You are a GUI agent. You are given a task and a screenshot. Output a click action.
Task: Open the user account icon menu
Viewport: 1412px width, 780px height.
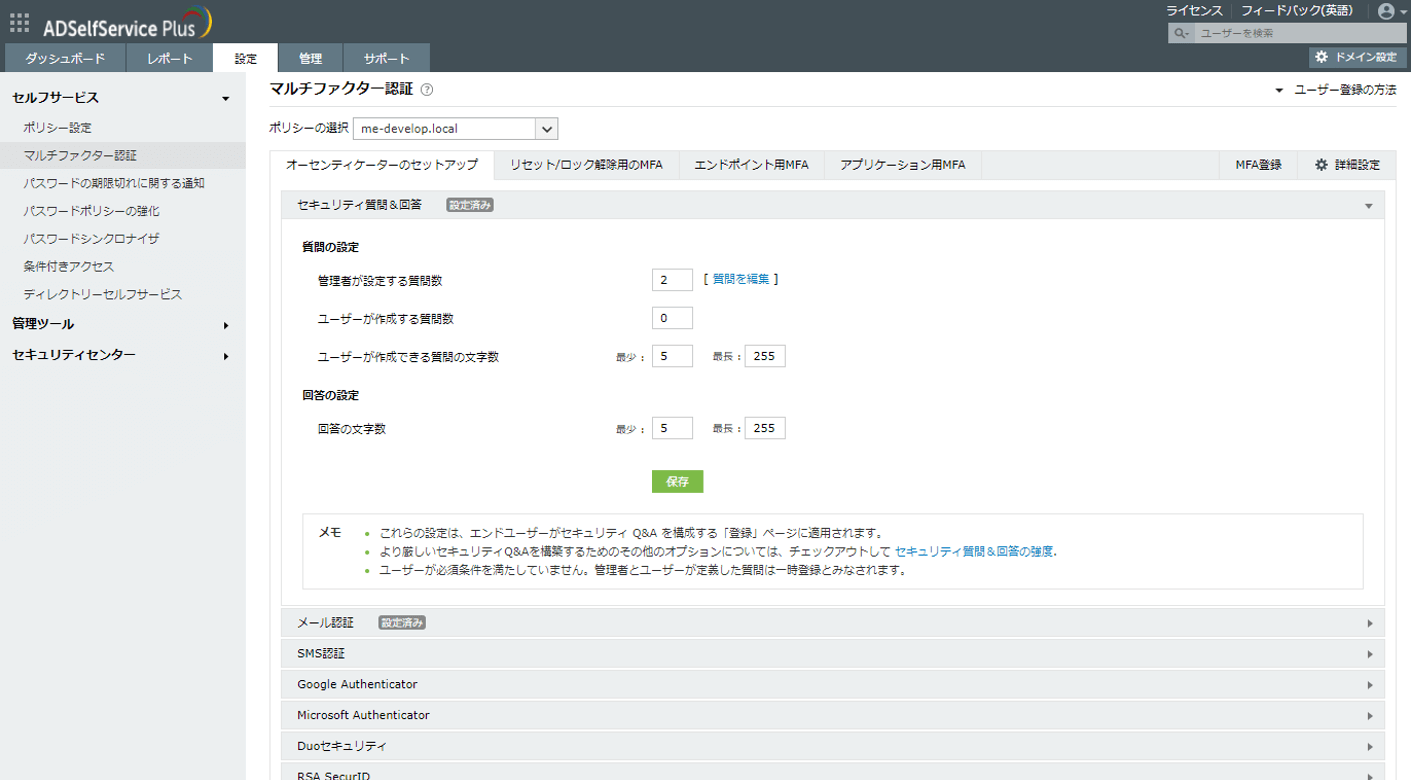click(x=1386, y=12)
